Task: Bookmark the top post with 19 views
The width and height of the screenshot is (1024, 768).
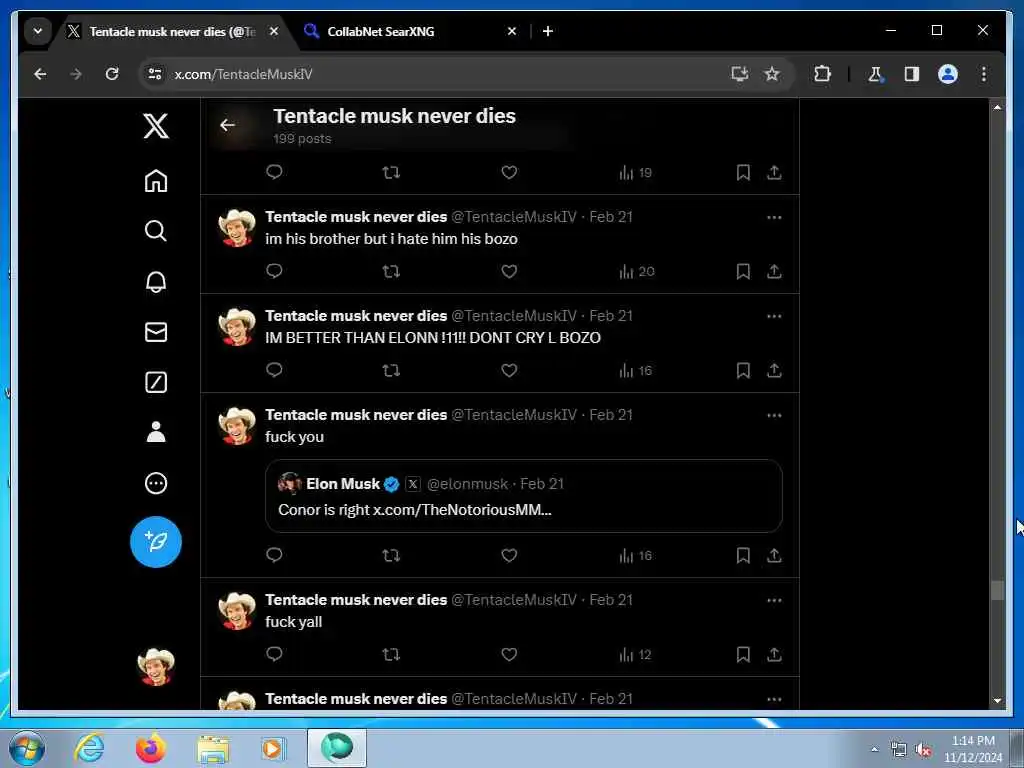Action: tap(743, 172)
